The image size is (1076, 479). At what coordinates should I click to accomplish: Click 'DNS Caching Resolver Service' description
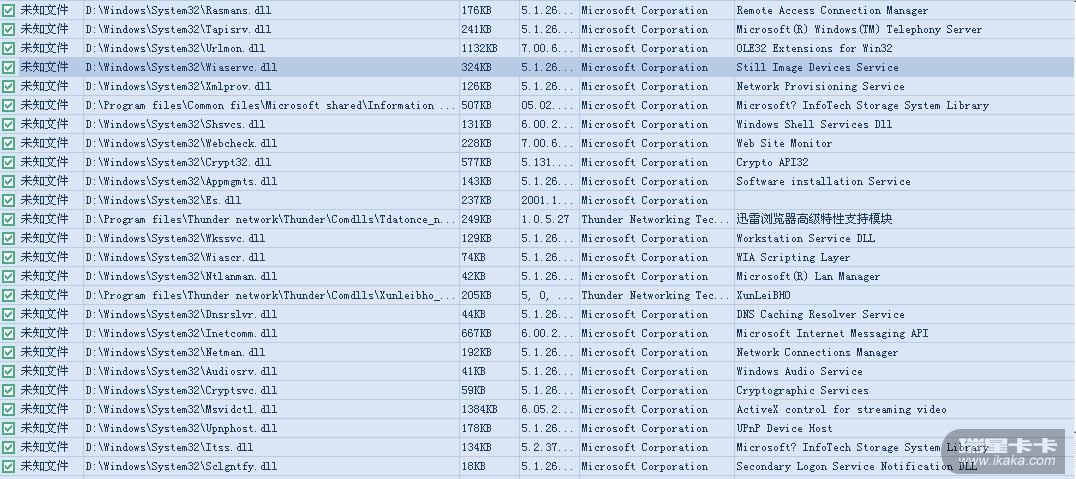tap(821, 314)
